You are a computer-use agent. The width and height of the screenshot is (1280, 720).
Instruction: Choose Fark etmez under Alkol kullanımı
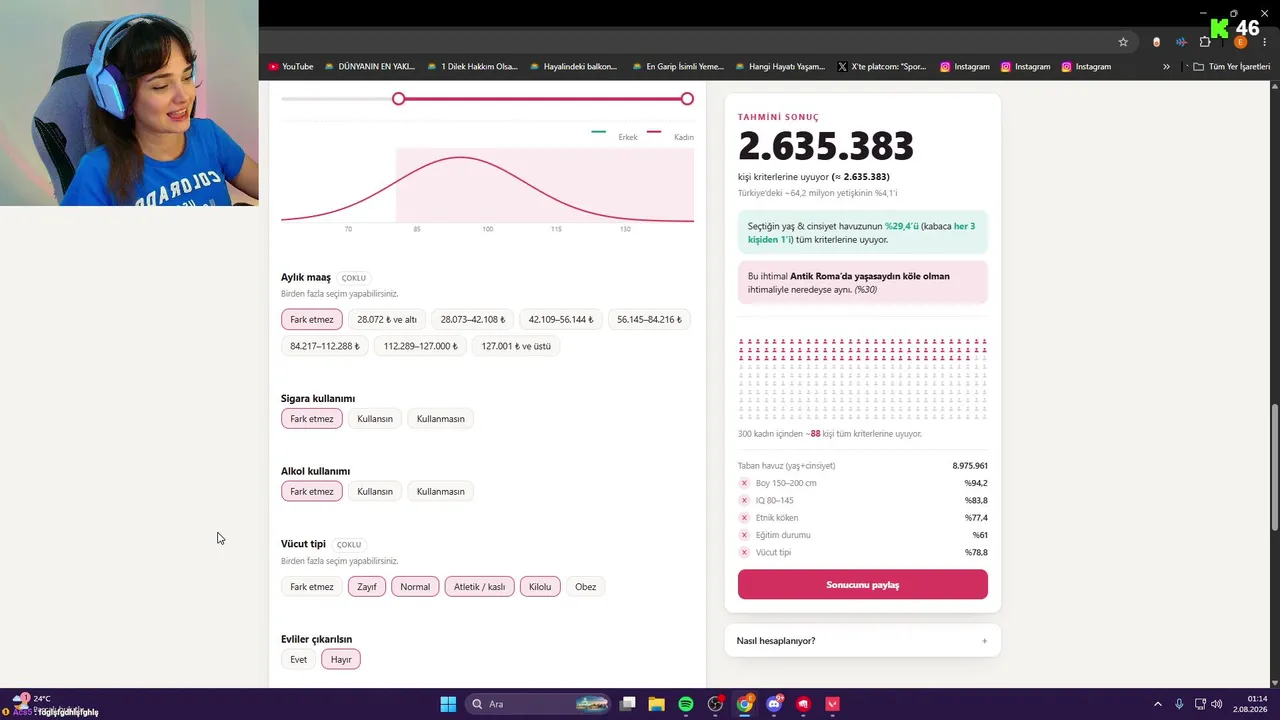(312, 492)
